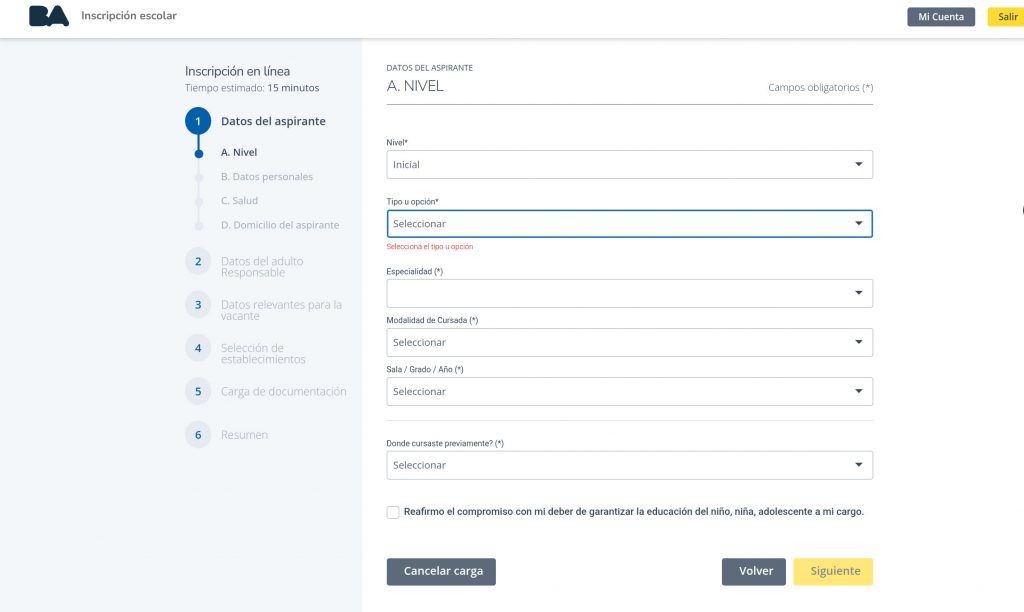Go to B. Datos personales section
The height and width of the screenshot is (612, 1024).
tap(266, 177)
